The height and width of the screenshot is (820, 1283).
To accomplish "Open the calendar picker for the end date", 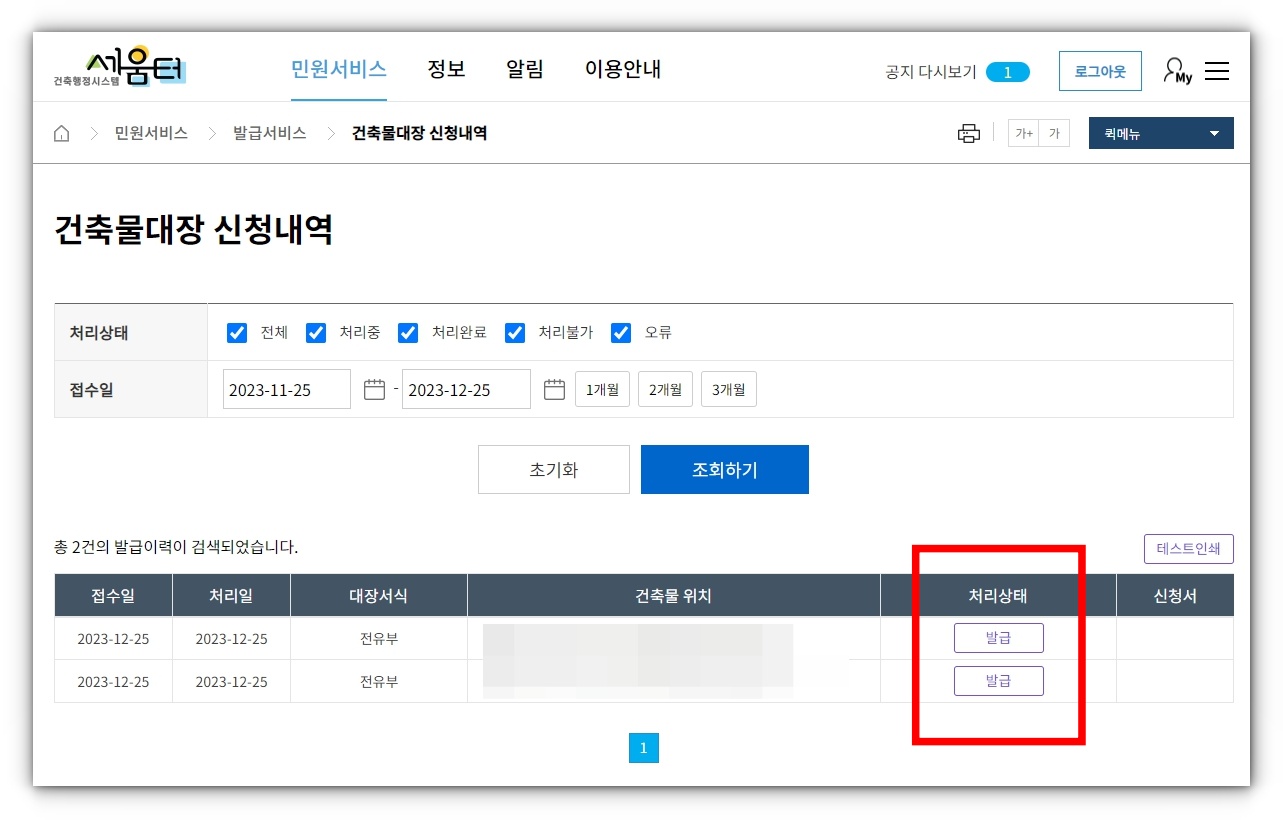I will point(553,389).
